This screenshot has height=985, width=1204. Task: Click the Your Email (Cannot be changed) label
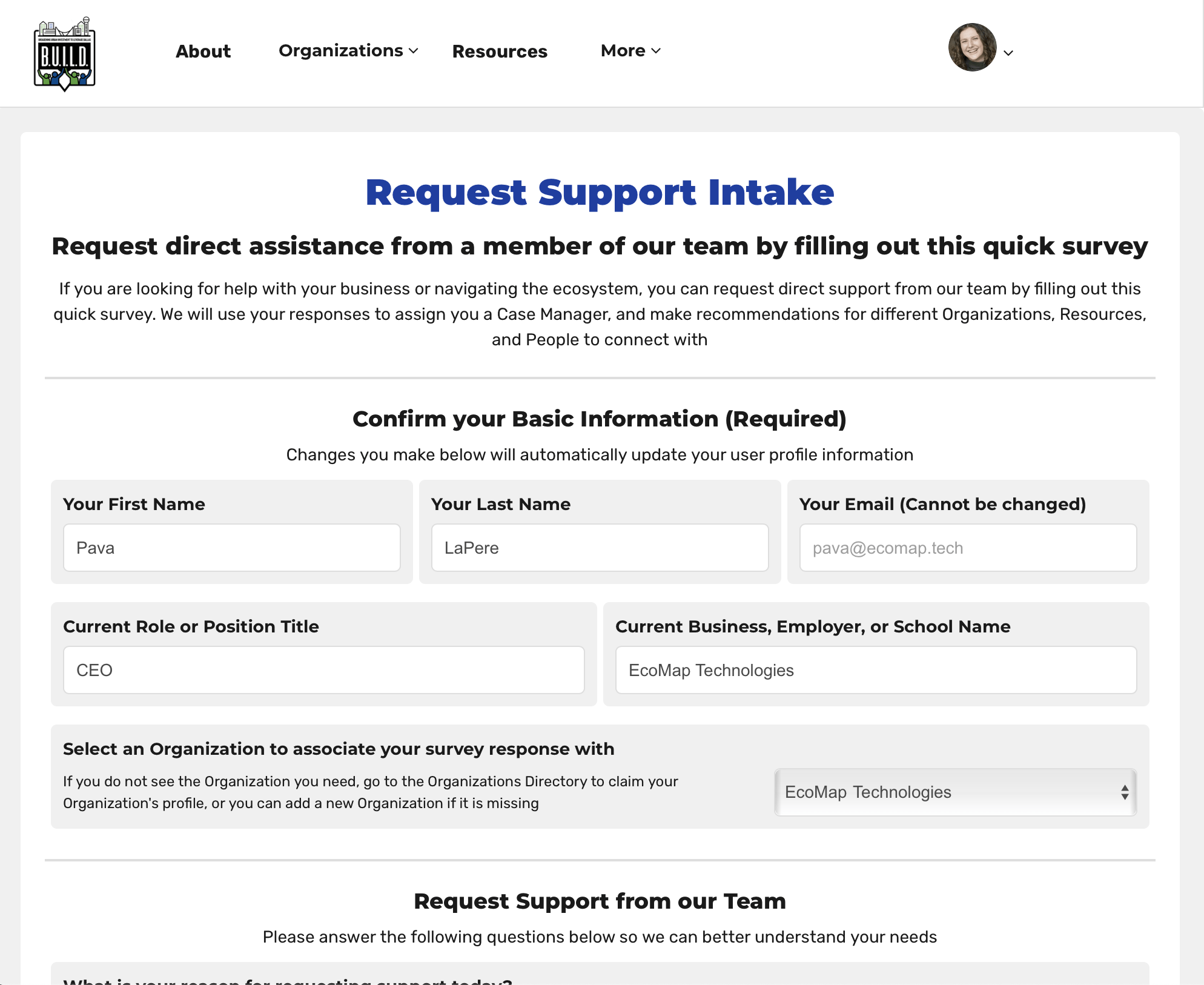click(942, 504)
